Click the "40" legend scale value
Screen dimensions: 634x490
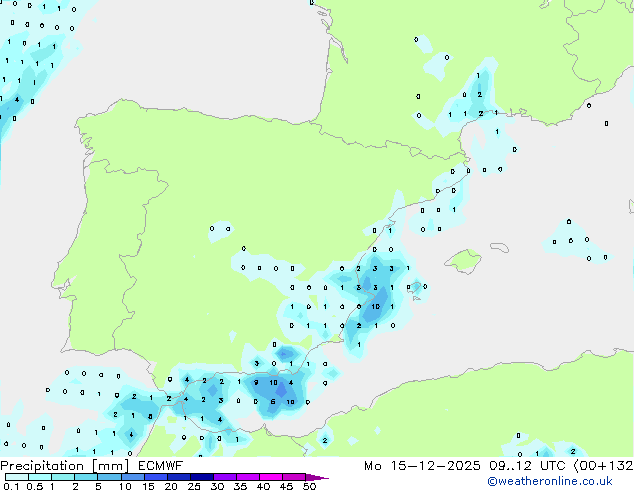coord(263,486)
